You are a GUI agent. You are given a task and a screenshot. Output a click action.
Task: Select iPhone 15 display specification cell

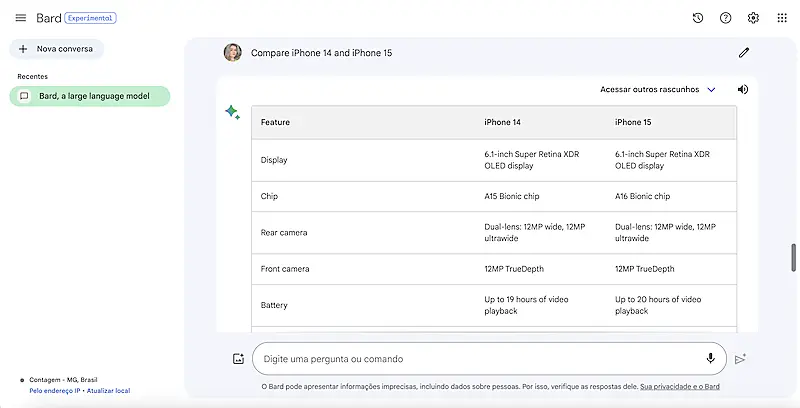point(662,160)
